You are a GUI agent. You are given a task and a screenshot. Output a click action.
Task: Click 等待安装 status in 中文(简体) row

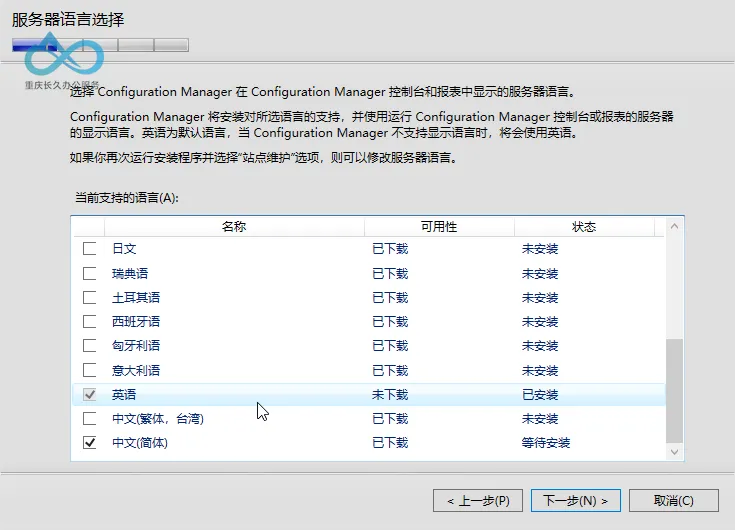coord(546,443)
